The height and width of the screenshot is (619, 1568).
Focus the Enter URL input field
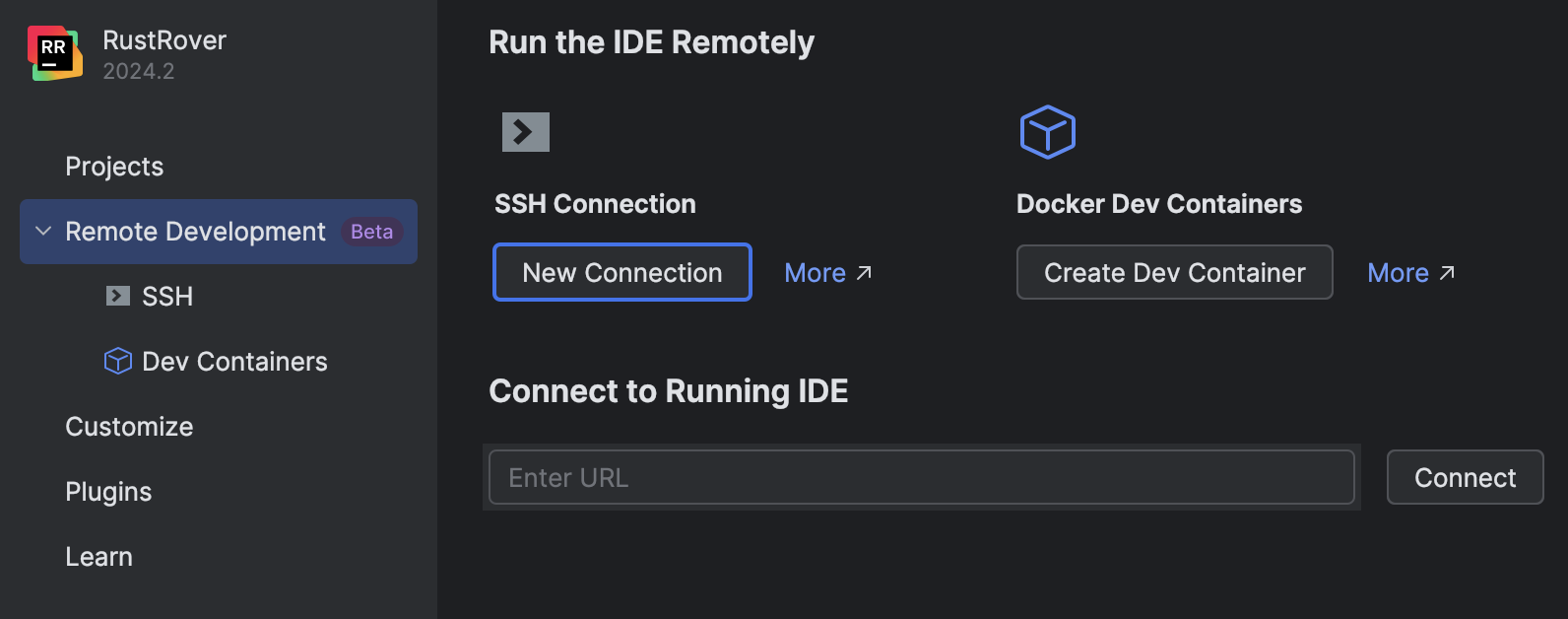921,477
